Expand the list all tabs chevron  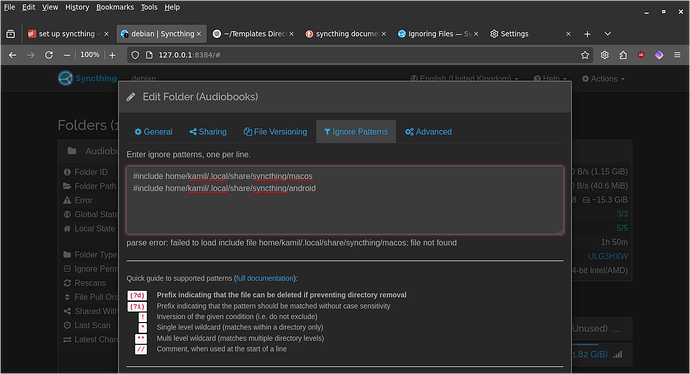pos(608,34)
